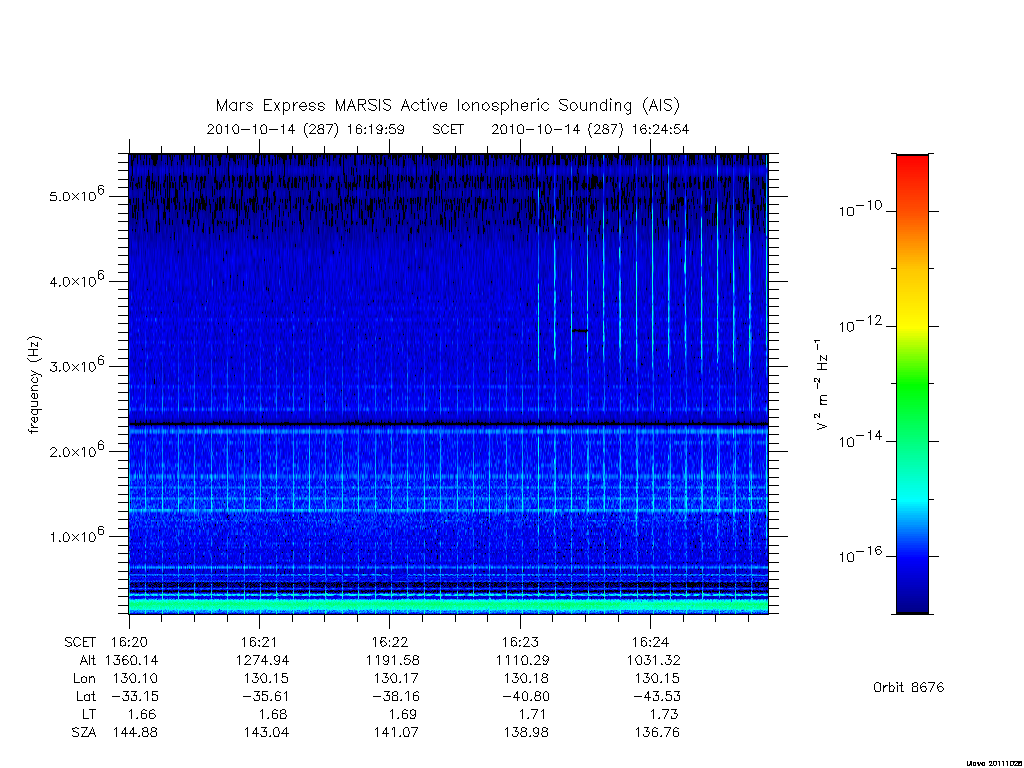Image resolution: width=1024 pixels, height=768 pixels.
Task: Click the black horizontal line near 2.3 MHz
Action: click(x=449, y=425)
